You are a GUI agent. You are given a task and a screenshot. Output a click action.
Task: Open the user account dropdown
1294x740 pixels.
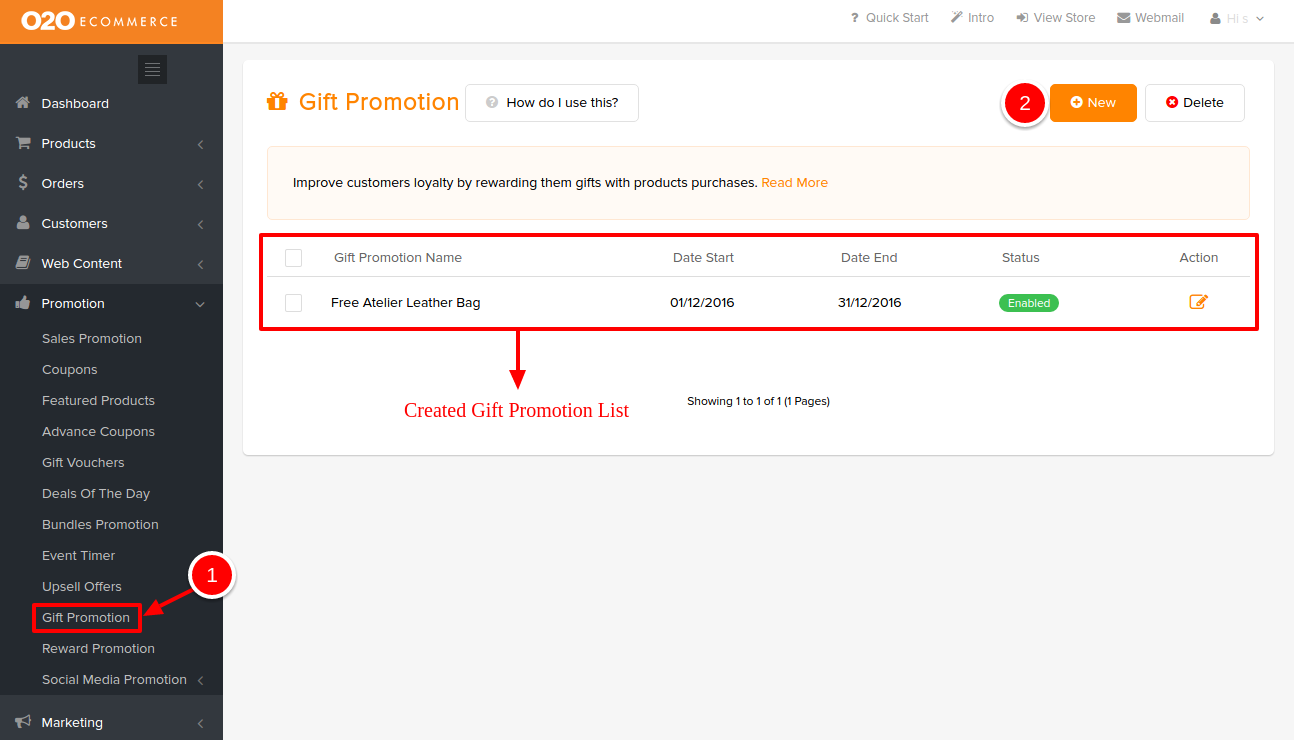click(1237, 18)
